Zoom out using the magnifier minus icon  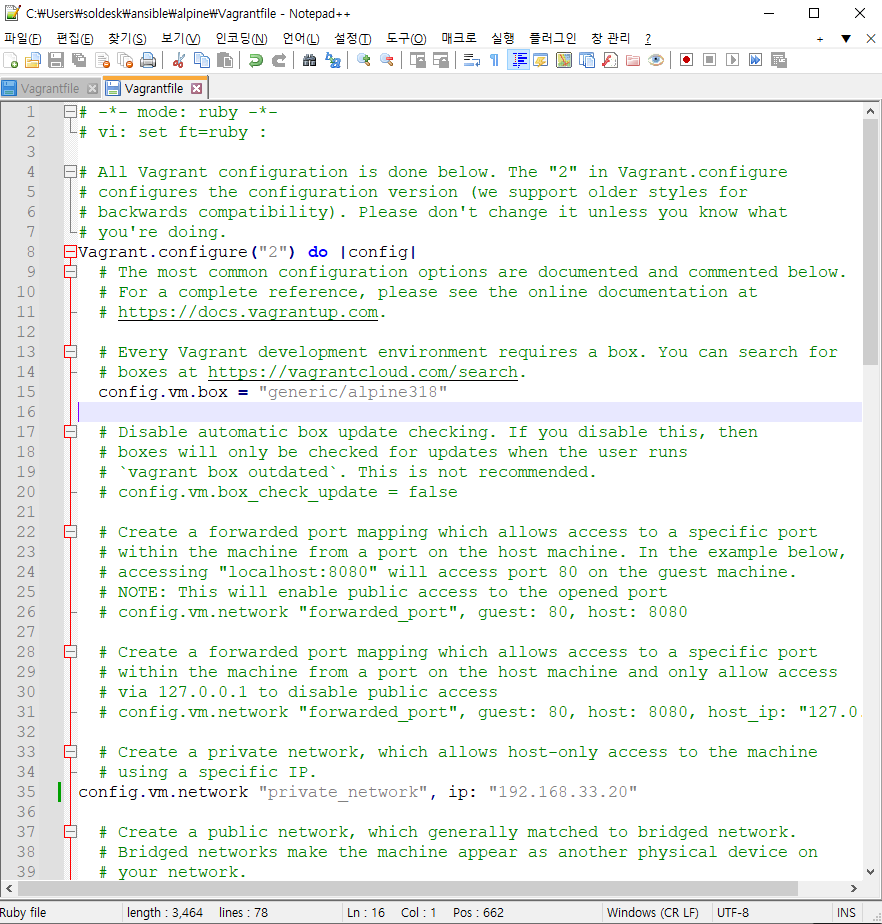pos(387,60)
